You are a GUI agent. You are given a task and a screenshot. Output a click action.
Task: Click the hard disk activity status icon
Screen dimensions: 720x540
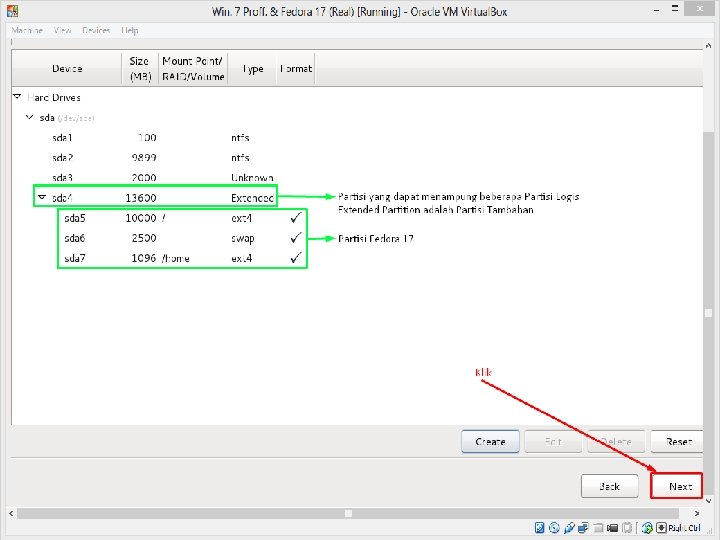(540, 528)
